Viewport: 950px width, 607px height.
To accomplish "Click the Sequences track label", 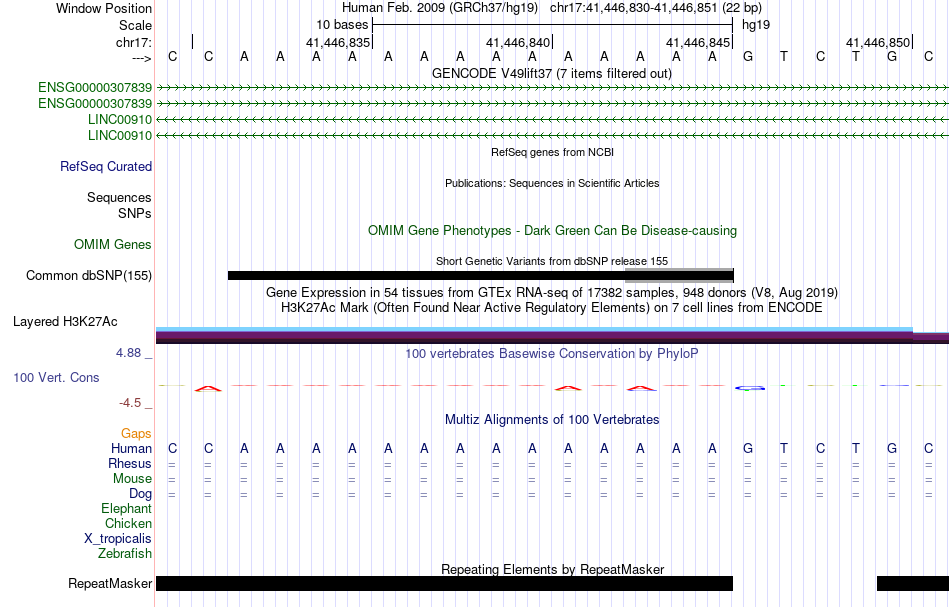I will coord(119,197).
